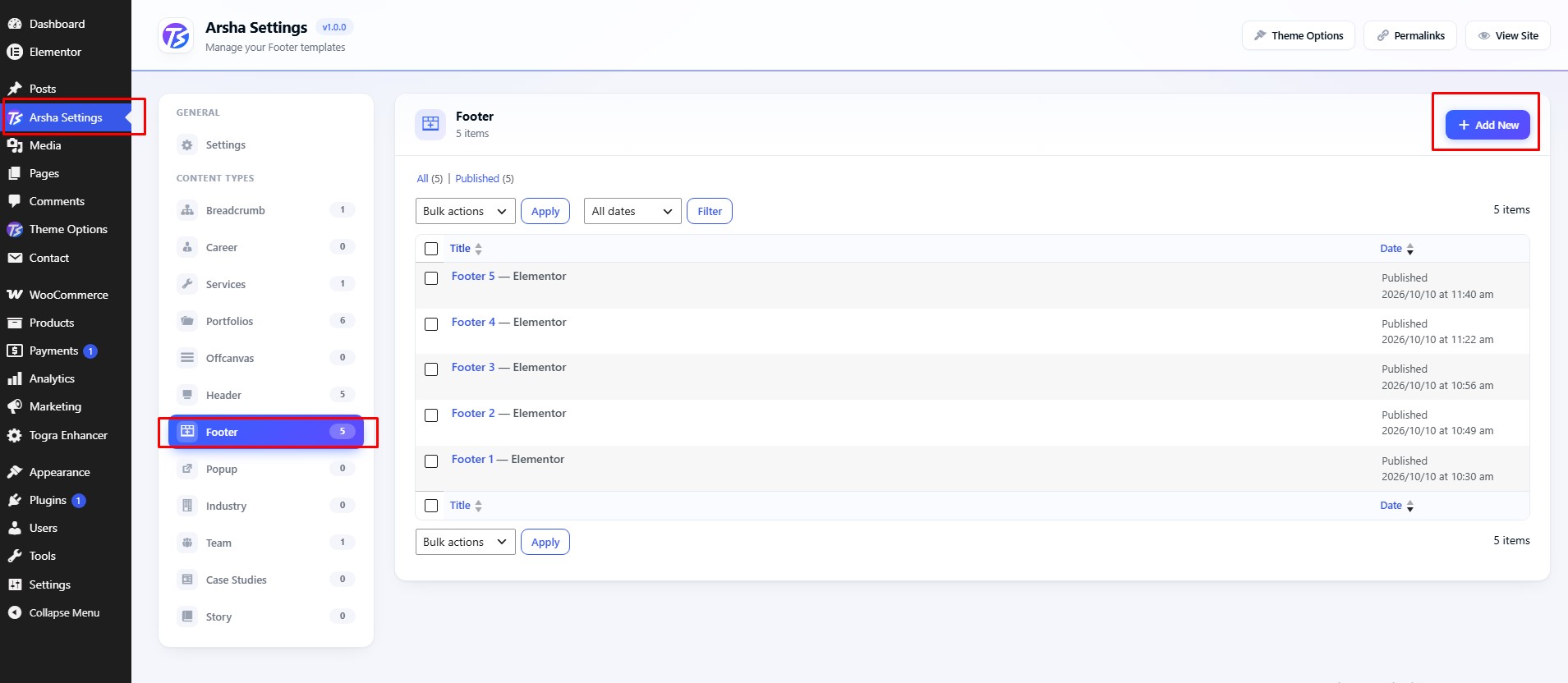This screenshot has height=683, width=1568.
Task: Open Case Studies content type
Action: pyautogui.click(x=266, y=580)
